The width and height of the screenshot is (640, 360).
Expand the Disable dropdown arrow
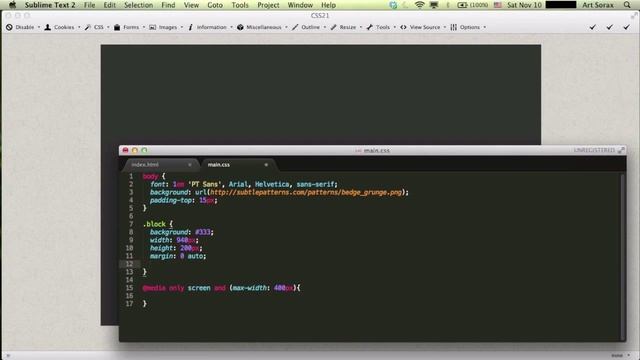(x=39, y=27)
